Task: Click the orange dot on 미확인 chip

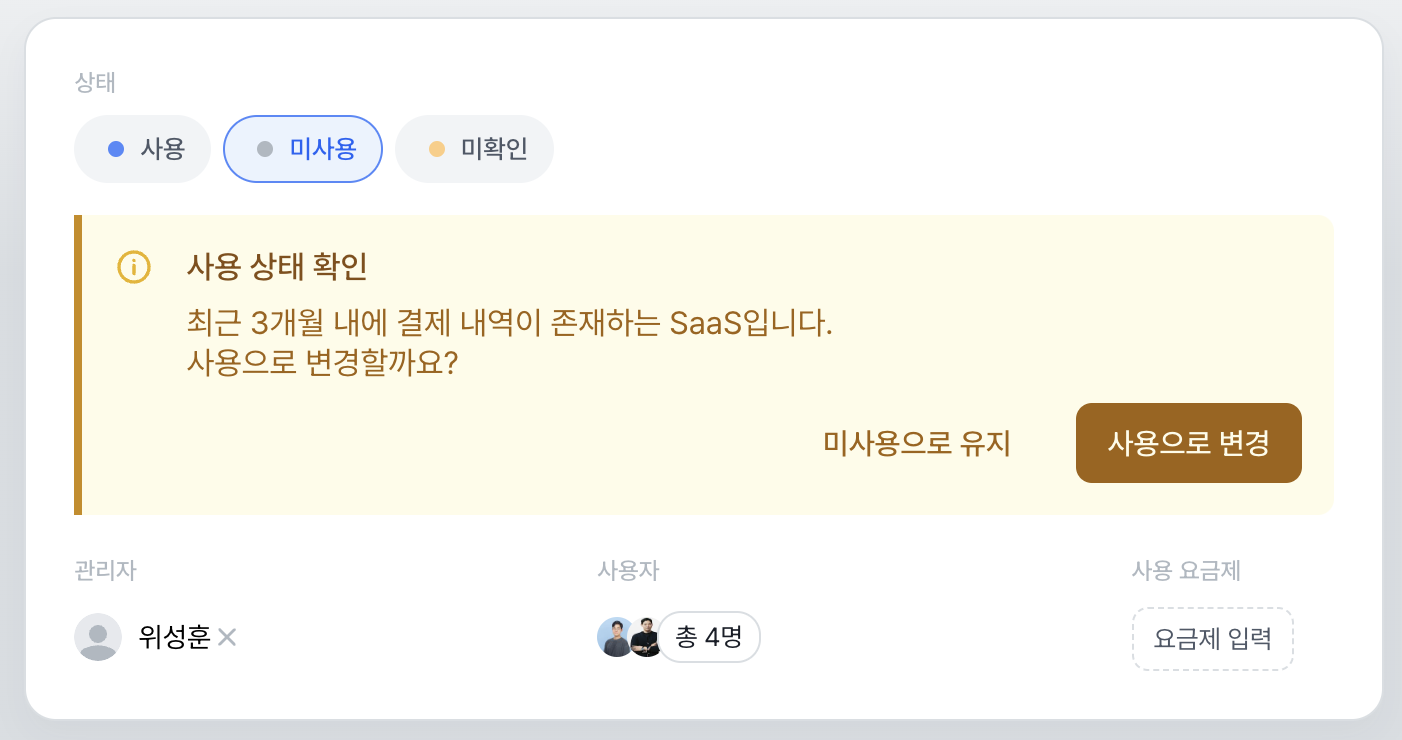Action: [436, 150]
